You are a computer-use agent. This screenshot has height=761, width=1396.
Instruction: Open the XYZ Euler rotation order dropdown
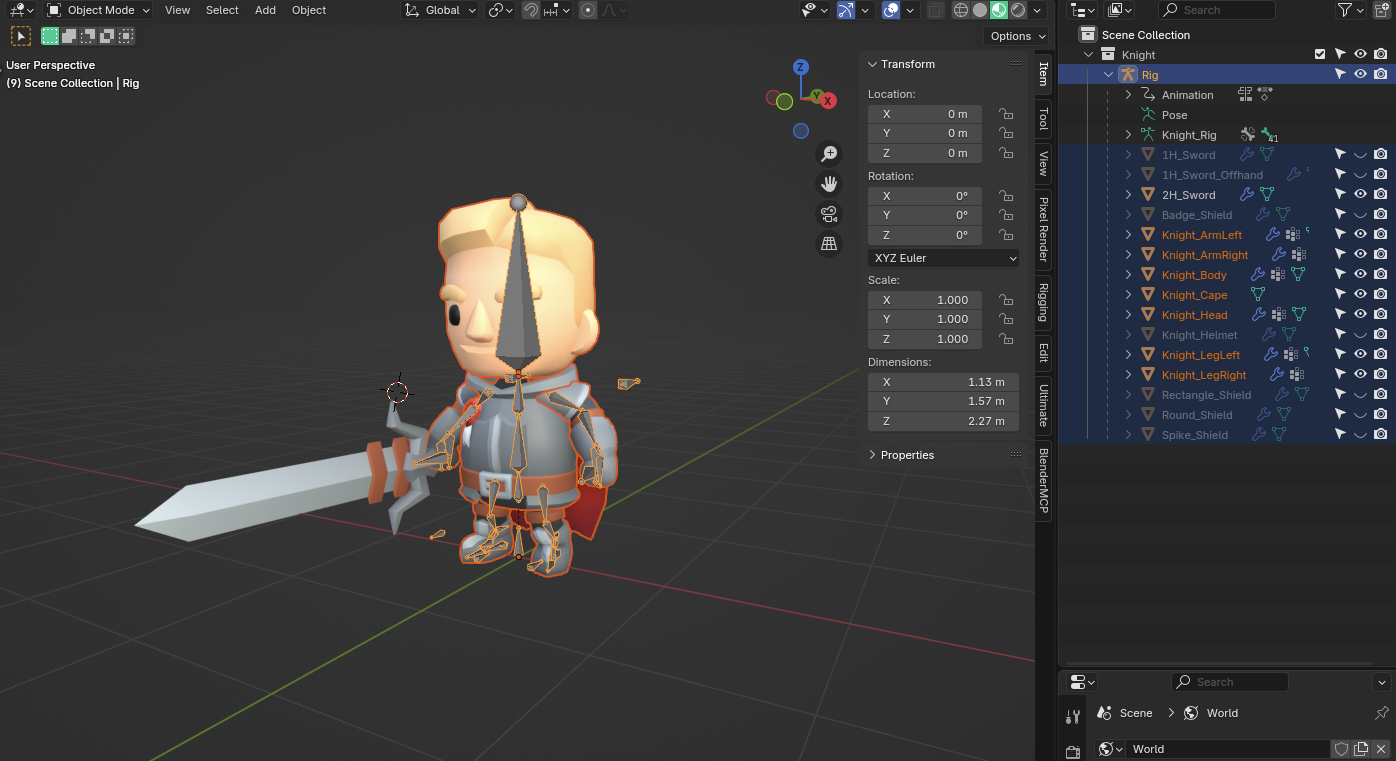tap(943, 258)
